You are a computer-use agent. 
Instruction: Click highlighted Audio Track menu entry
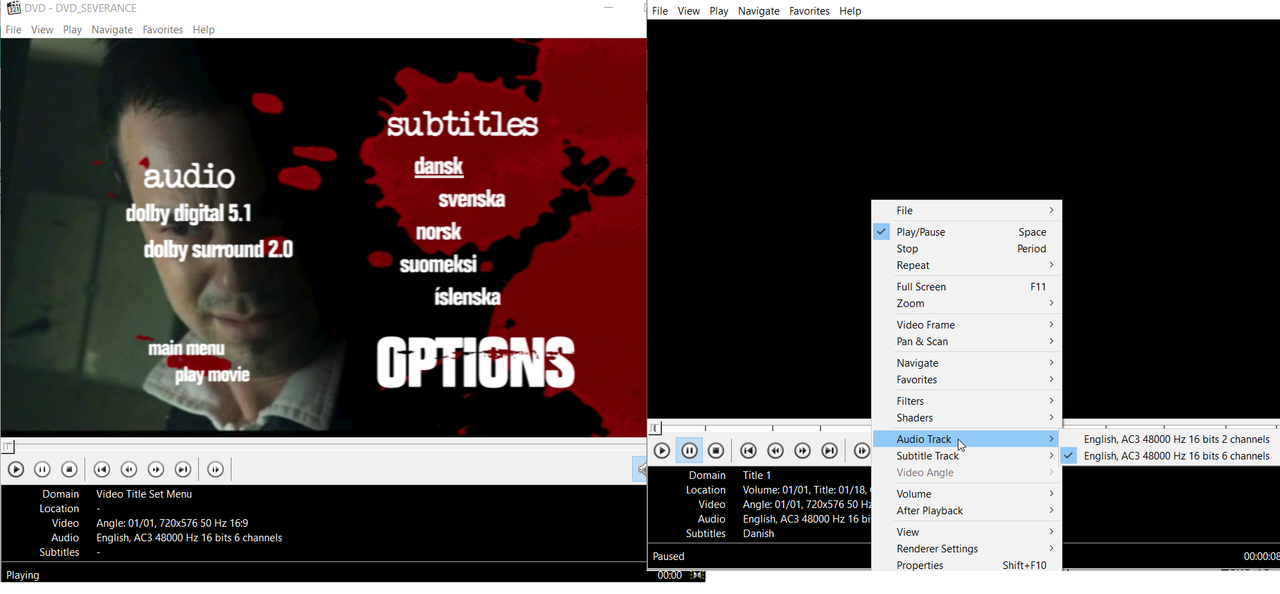point(966,439)
